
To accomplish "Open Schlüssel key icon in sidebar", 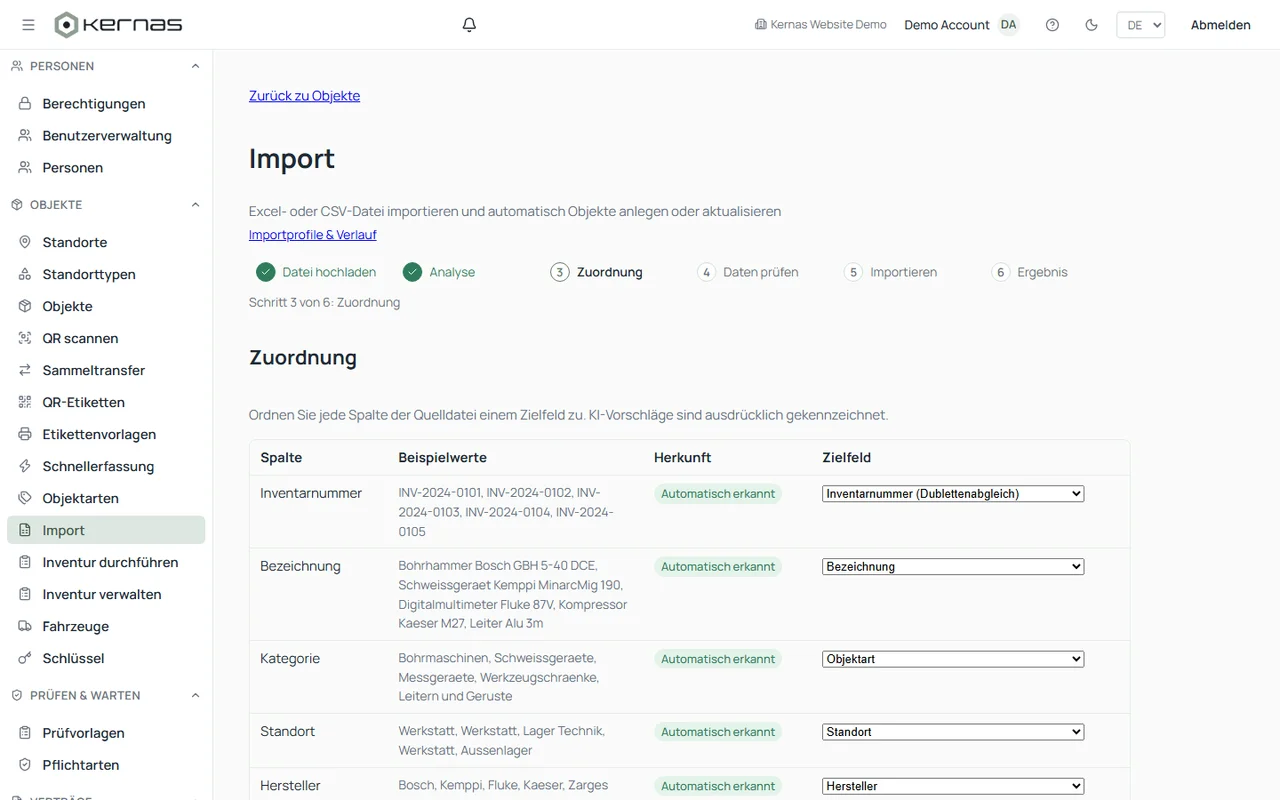I will (x=25, y=659).
